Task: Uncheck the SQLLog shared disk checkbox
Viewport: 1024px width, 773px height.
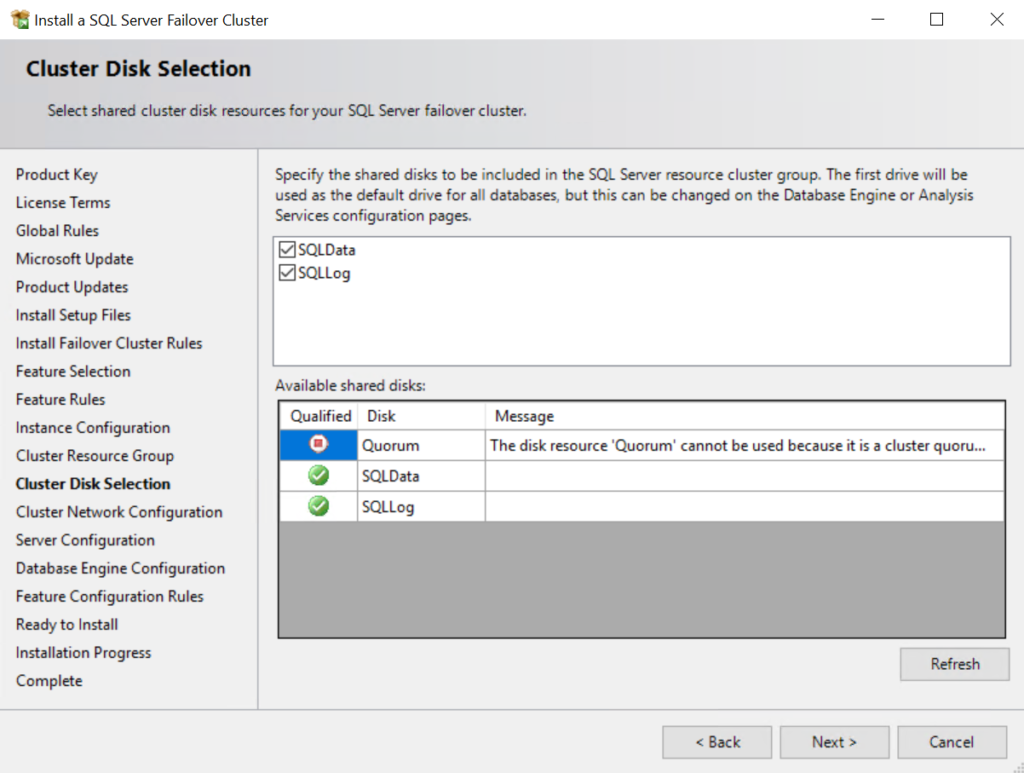Action: [x=287, y=272]
